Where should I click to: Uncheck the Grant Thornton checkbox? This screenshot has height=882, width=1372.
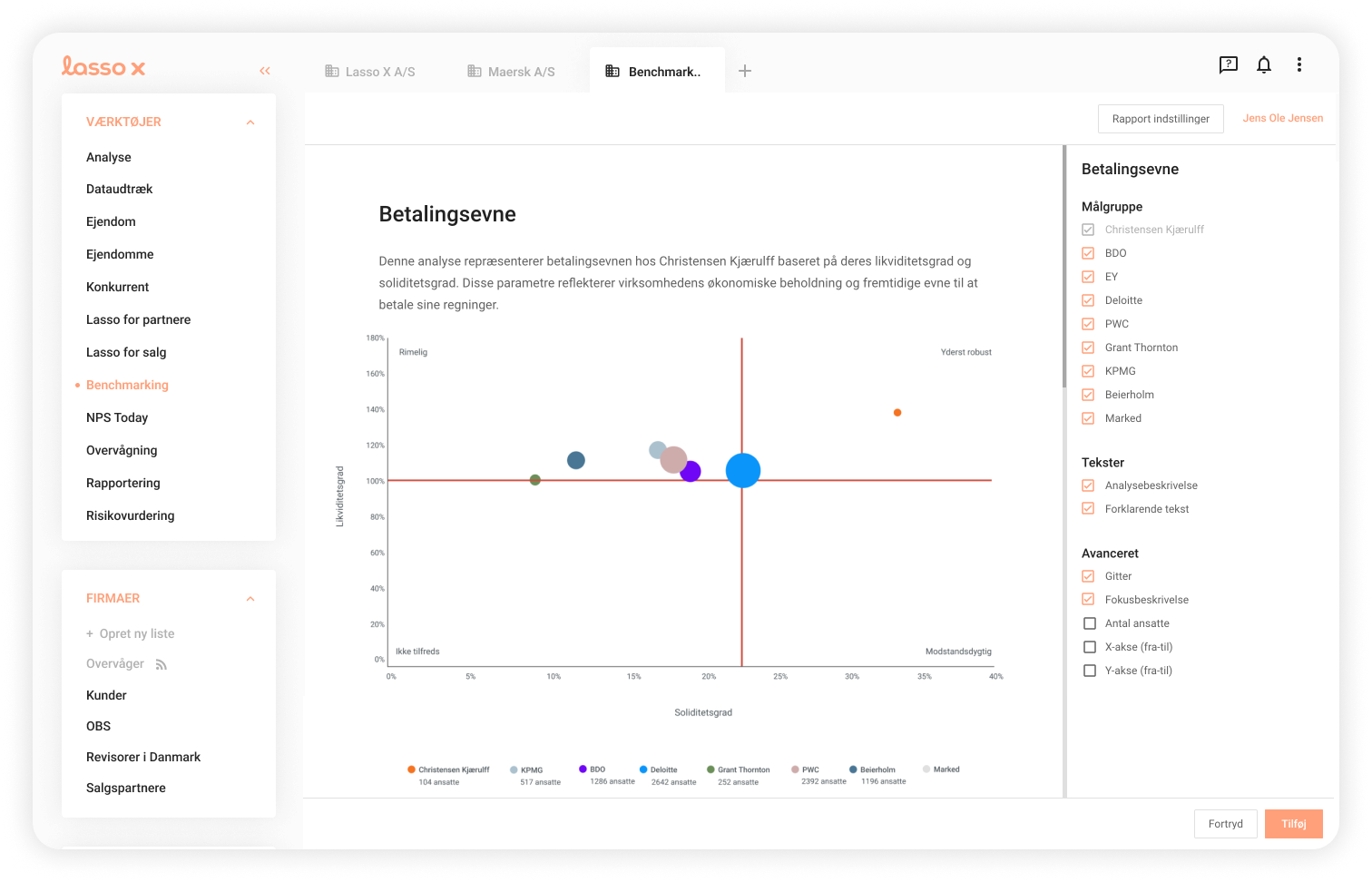(1088, 348)
